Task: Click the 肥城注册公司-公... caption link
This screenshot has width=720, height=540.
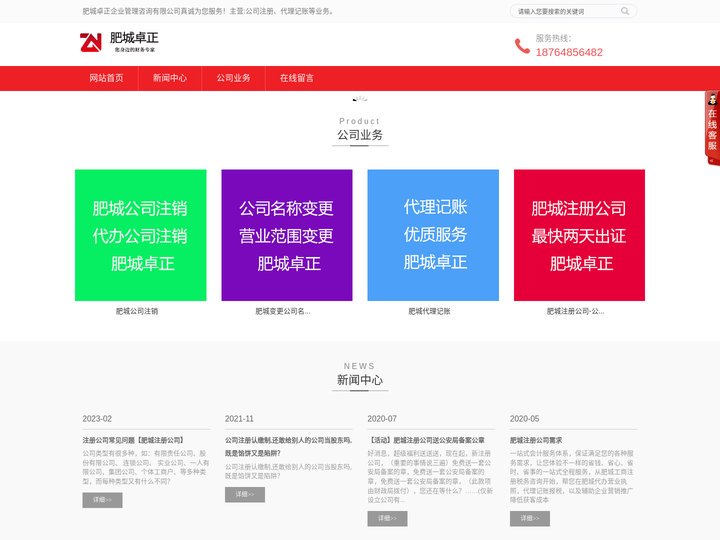Action: (575, 311)
